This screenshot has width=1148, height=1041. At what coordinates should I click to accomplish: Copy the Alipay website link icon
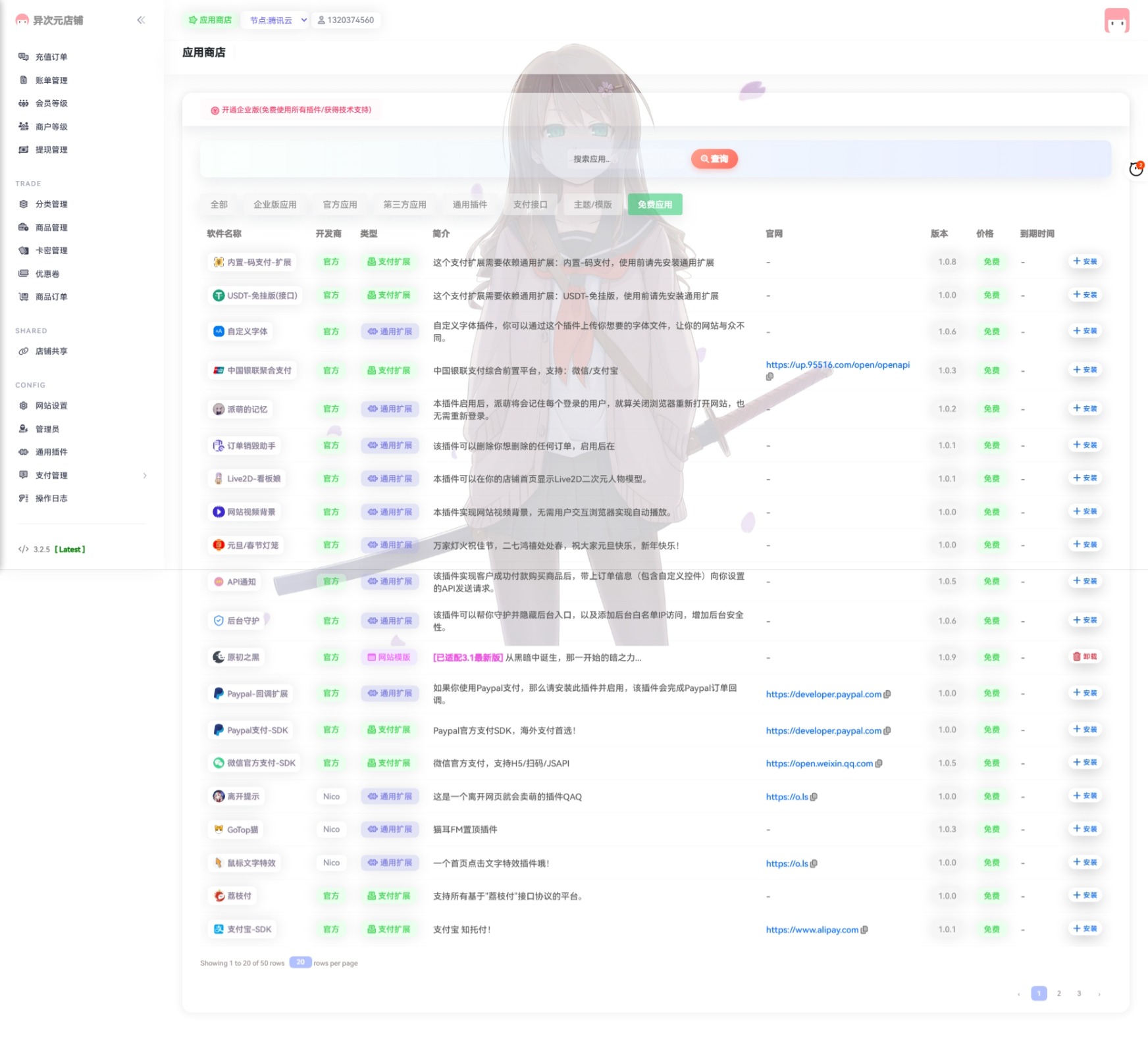tap(864, 930)
